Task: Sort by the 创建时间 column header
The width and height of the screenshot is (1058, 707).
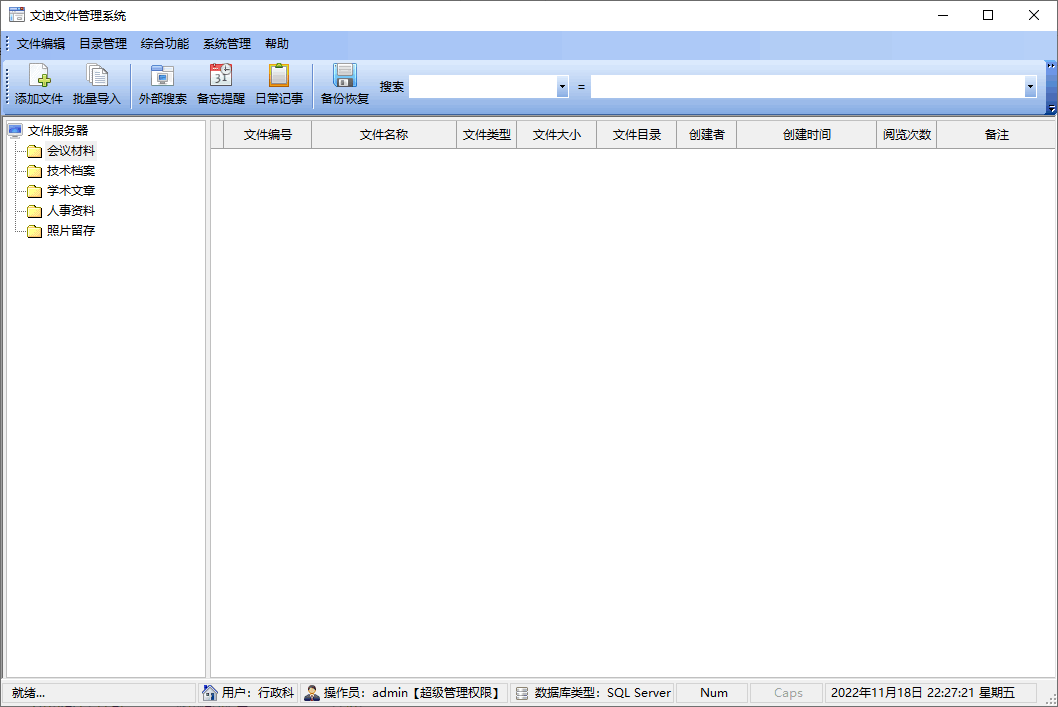Action: [806, 135]
